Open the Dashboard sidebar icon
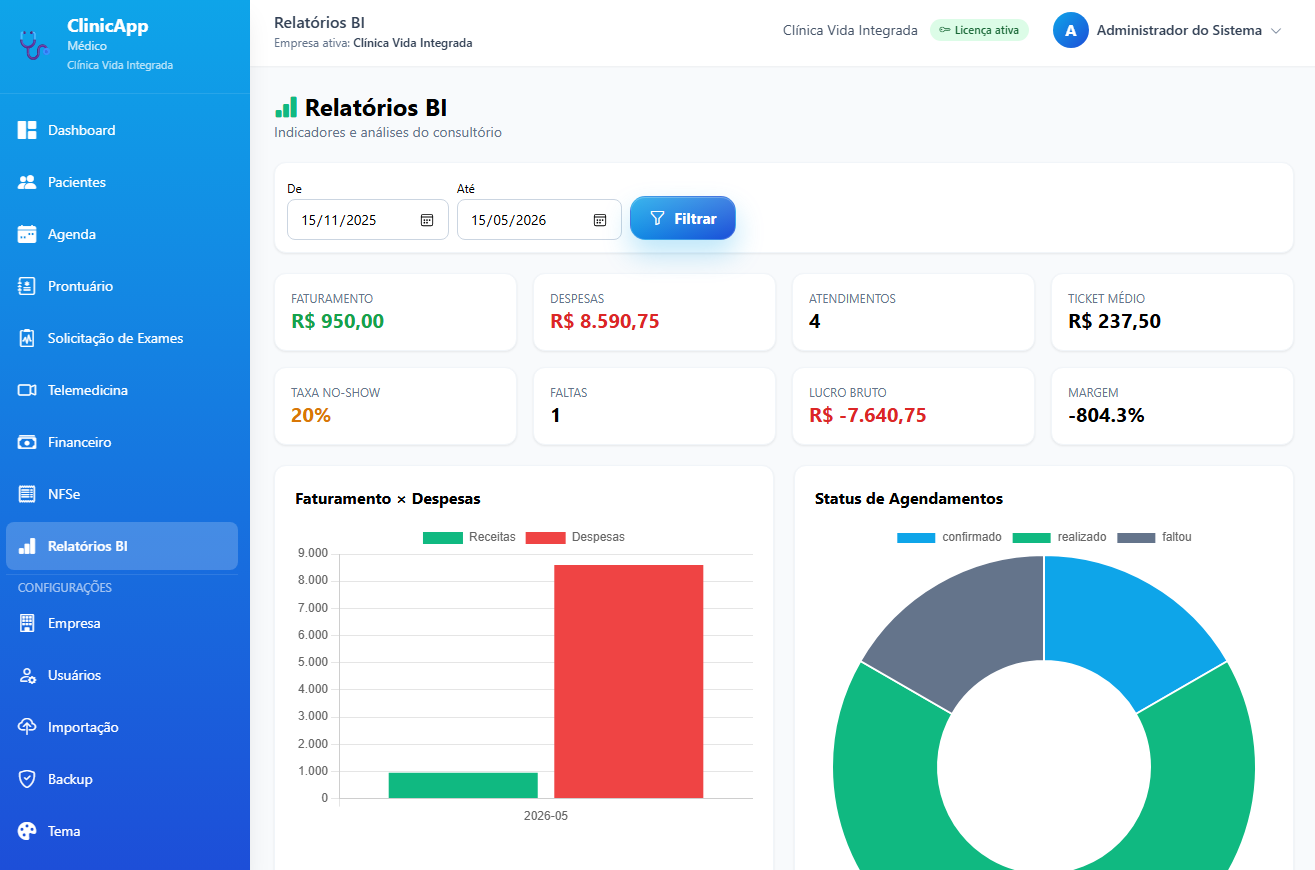This screenshot has width=1315, height=870. (27, 130)
